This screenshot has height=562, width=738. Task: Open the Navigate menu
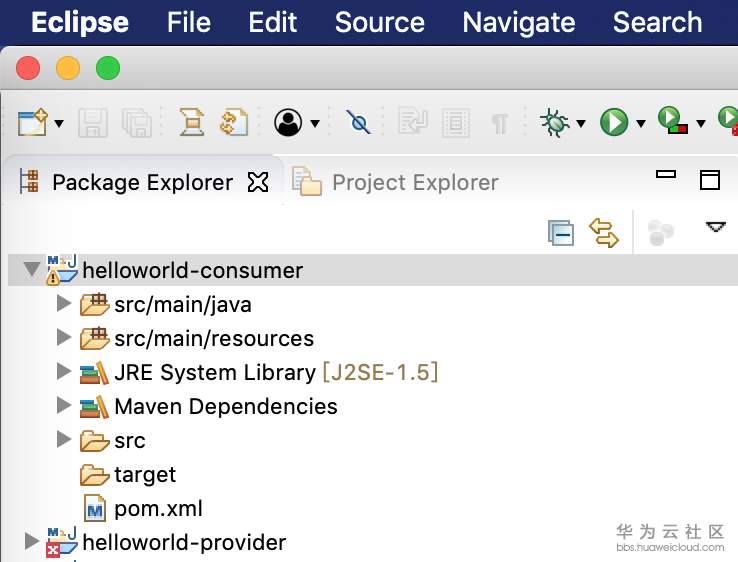pos(518,22)
